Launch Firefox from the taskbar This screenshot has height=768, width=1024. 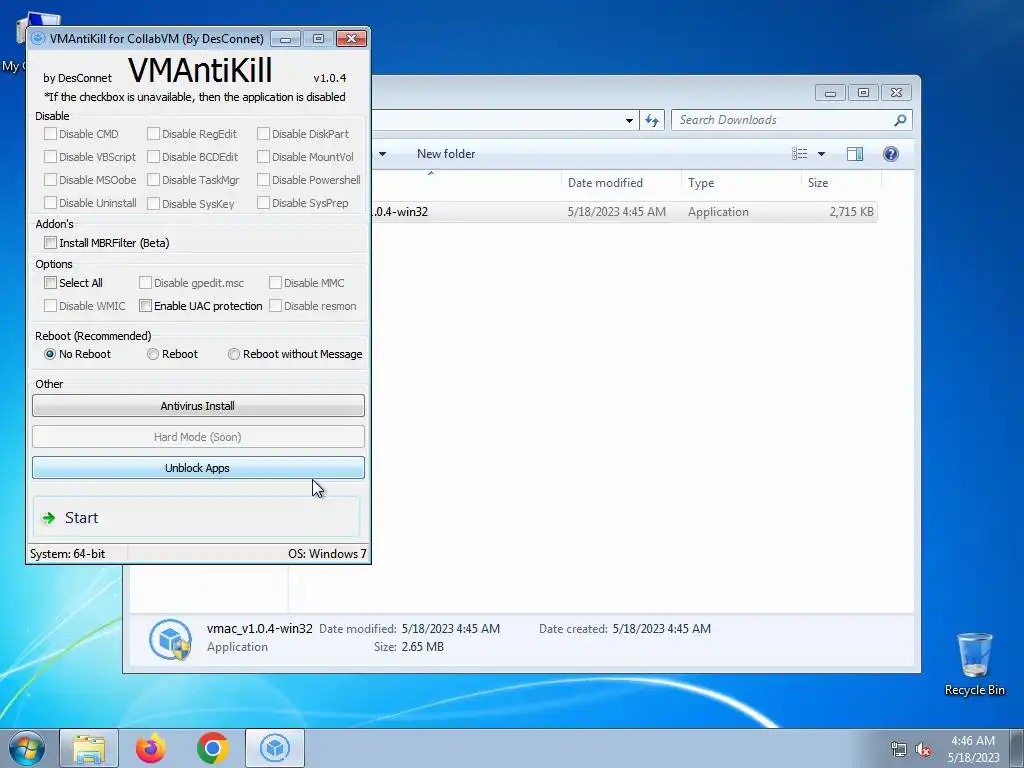click(x=151, y=748)
